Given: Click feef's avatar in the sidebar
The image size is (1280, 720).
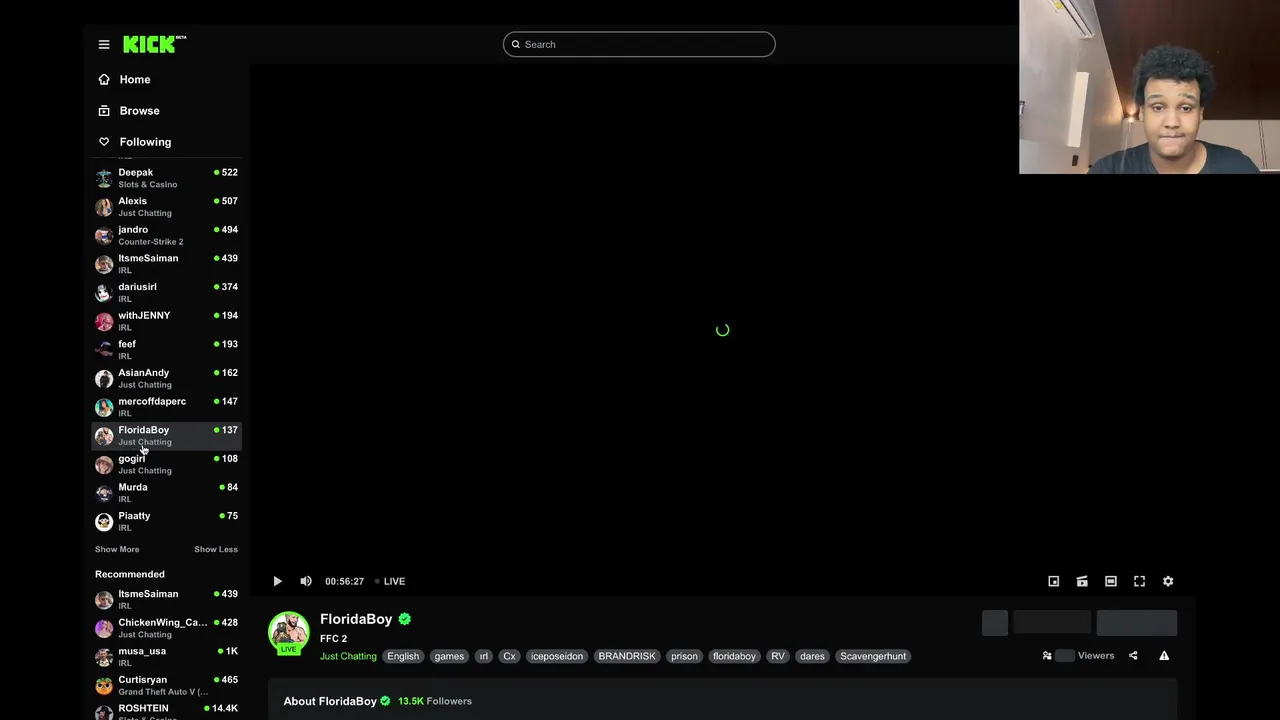Looking at the screenshot, I should pyautogui.click(x=104, y=350).
